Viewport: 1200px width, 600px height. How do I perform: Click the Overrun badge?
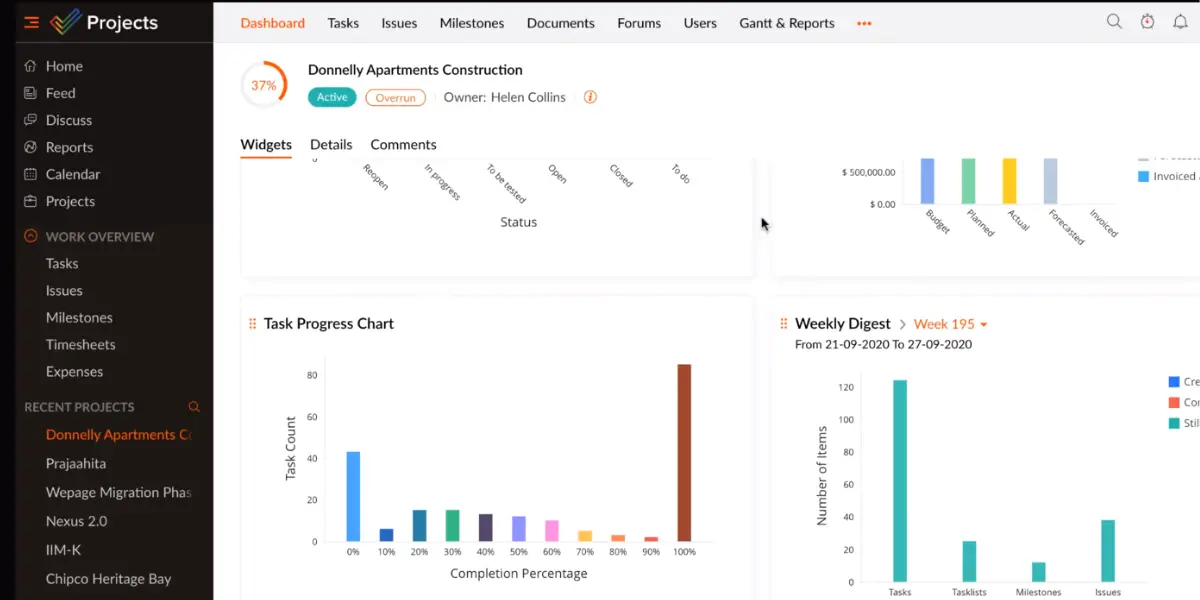click(x=395, y=97)
